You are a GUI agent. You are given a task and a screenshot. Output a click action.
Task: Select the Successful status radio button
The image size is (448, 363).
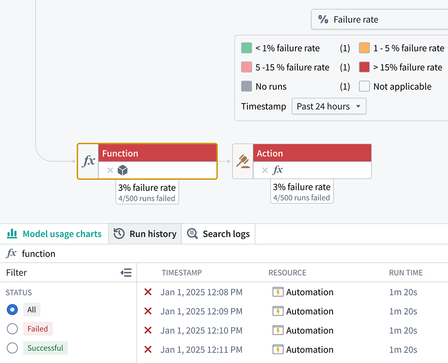pos(12,348)
